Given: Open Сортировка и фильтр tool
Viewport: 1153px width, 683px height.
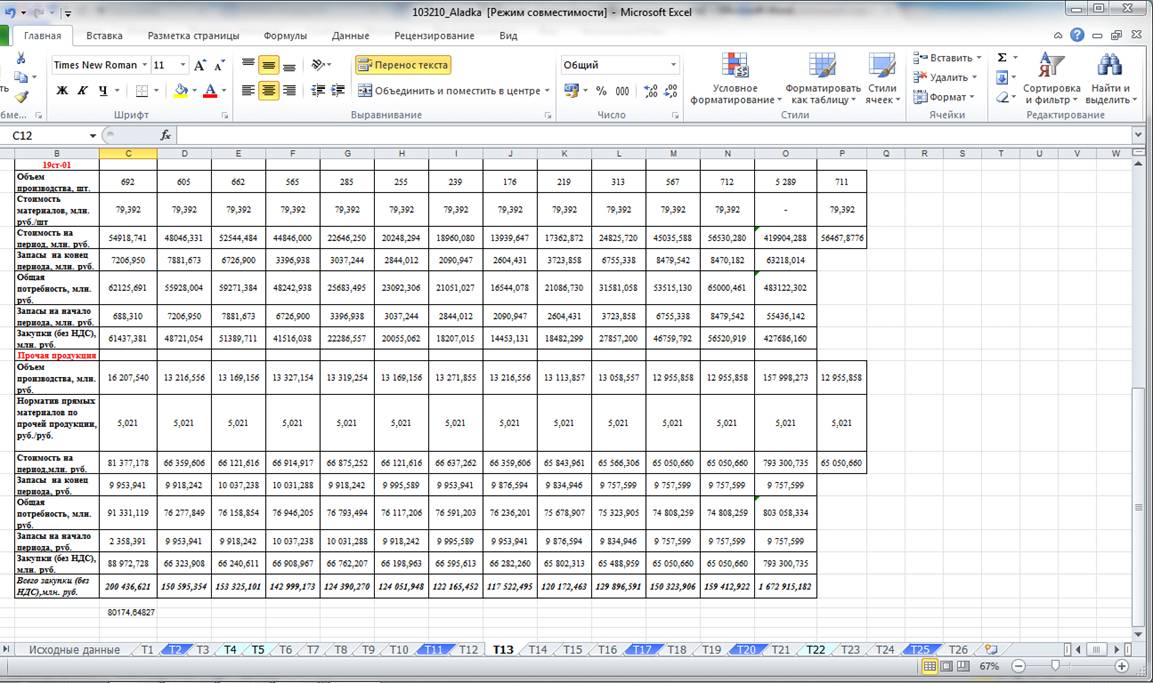Looking at the screenshot, I should pyautogui.click(x=1051, y=80).
